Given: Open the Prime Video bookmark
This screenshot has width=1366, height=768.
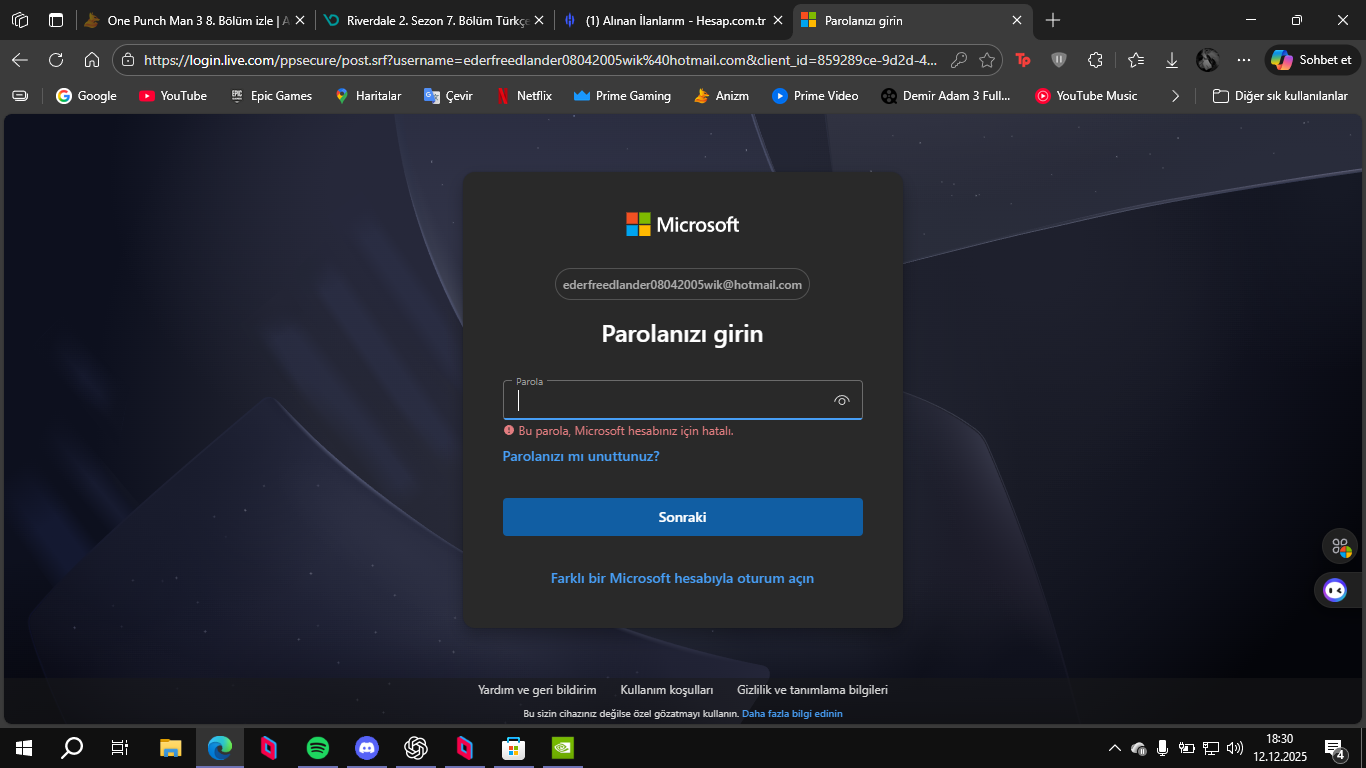Looking at the screenshot, I should 815,96.
